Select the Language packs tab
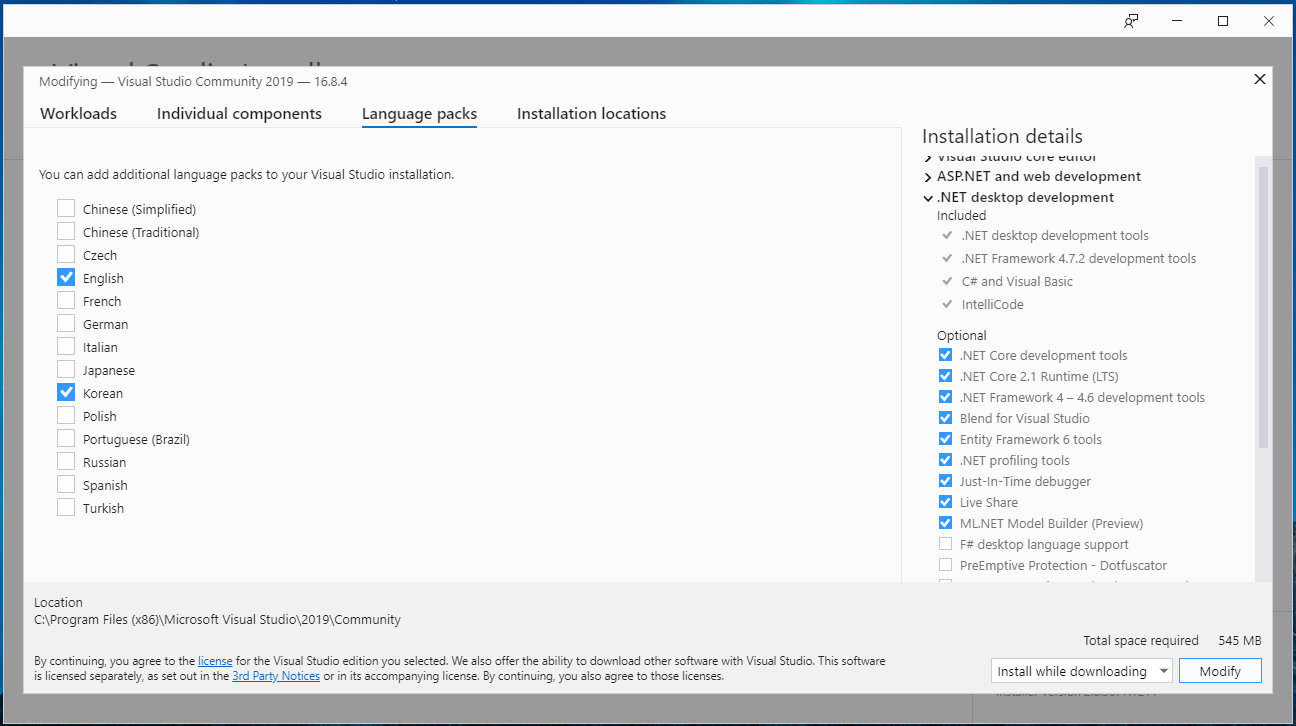This screenshot has width=1296, height=726. pyautogui.click(x=419, y=114)
